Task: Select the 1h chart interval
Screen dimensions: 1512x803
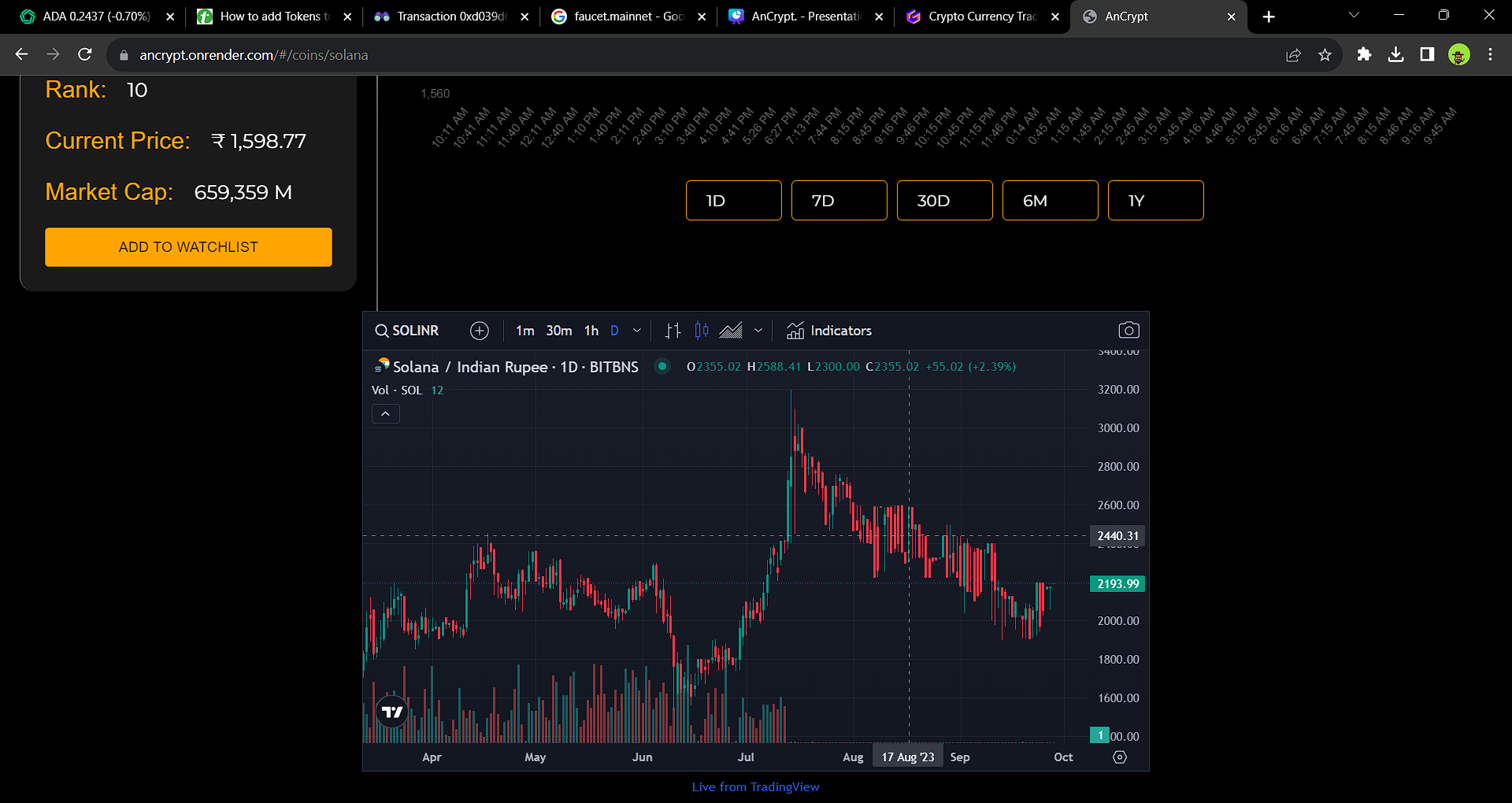Action: coord(591,331)
